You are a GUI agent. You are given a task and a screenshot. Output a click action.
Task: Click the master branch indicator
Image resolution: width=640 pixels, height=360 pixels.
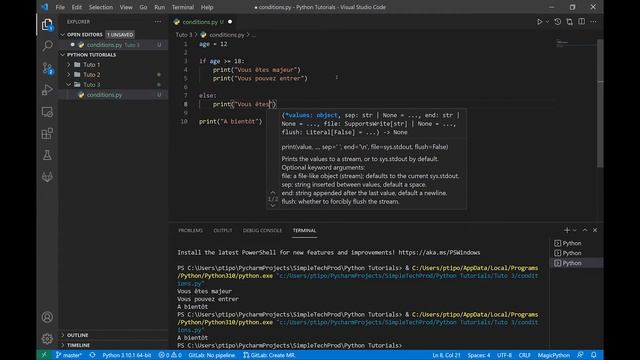pos(69,355)
